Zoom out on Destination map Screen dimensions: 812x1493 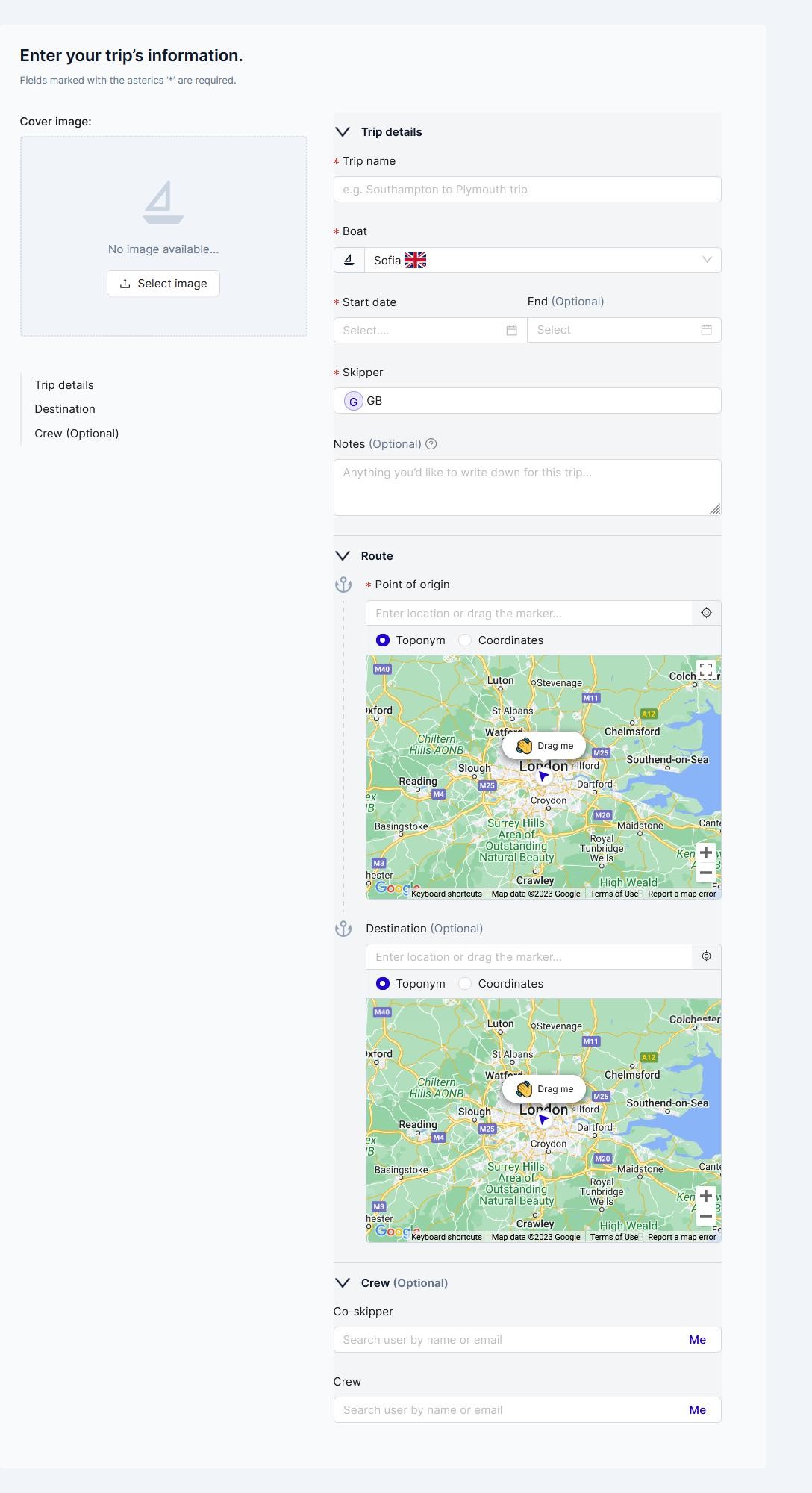pos(705,1216)
